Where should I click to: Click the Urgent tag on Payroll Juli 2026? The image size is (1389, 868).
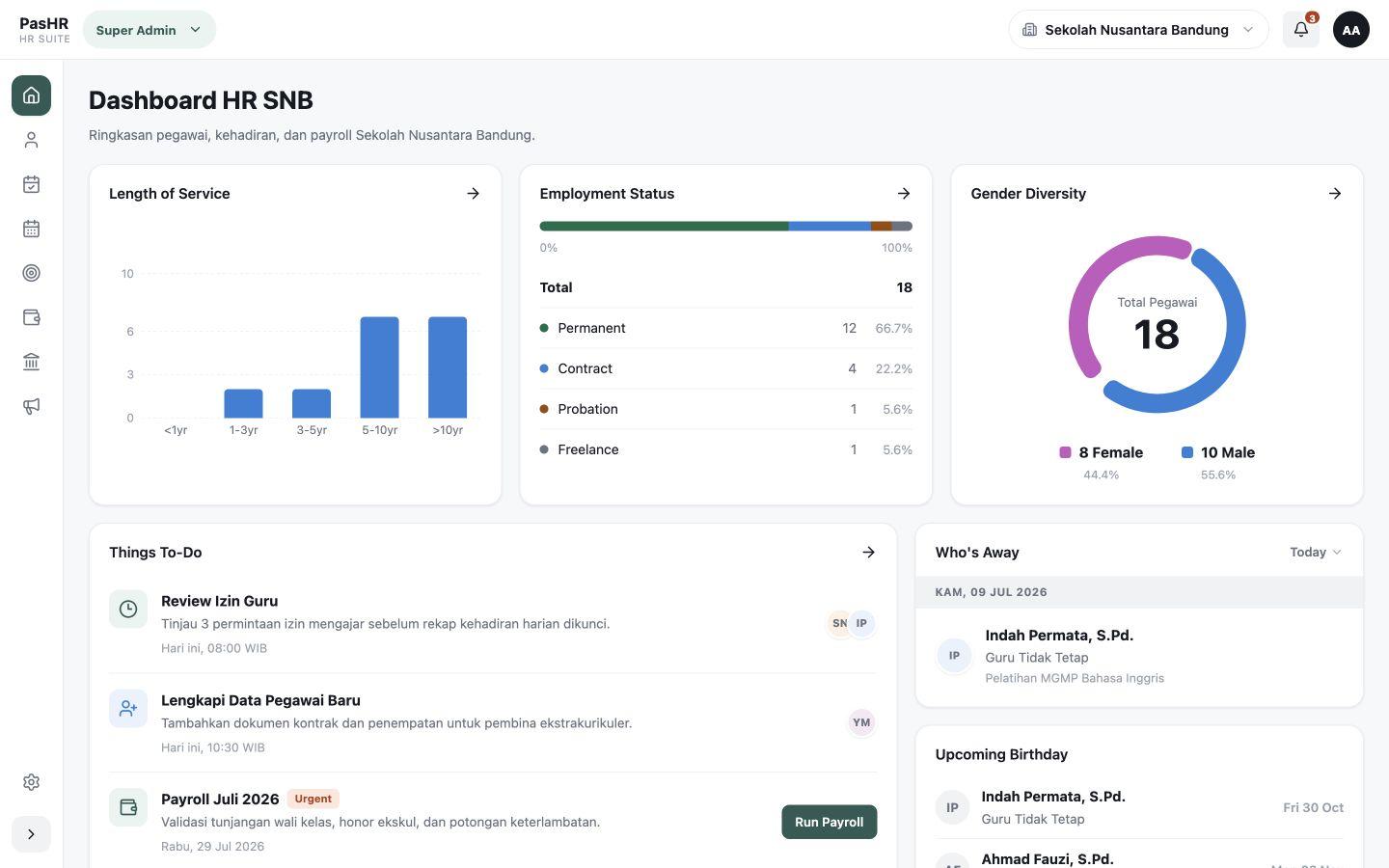pyautogui.click(x=313, y=799)
